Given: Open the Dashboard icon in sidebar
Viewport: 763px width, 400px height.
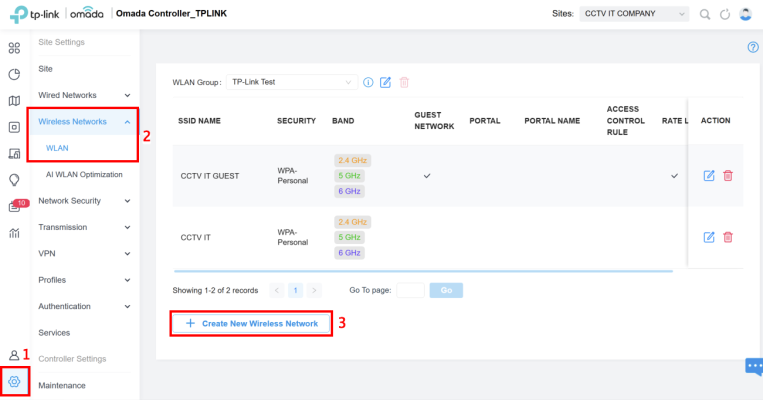Looking at the screenshot, I should (x=14, y=48).
